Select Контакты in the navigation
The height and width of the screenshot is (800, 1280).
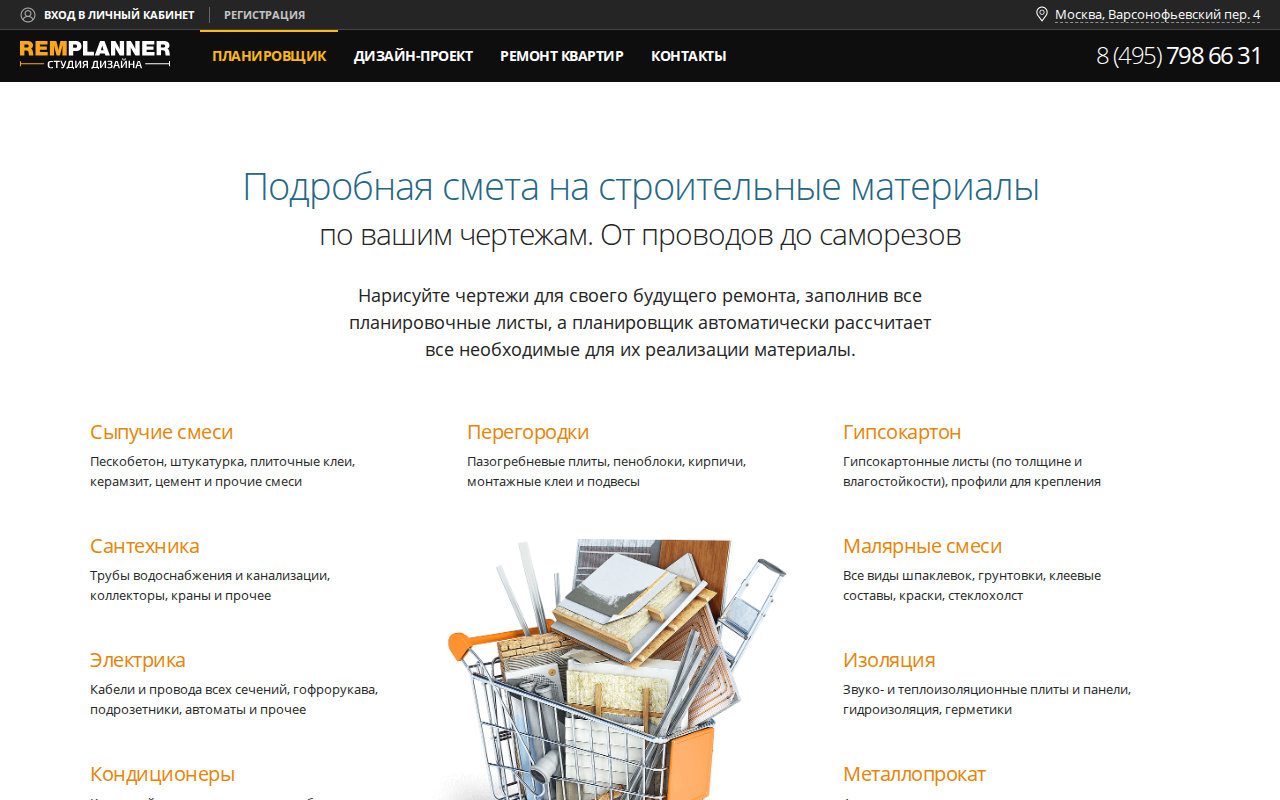689,56
